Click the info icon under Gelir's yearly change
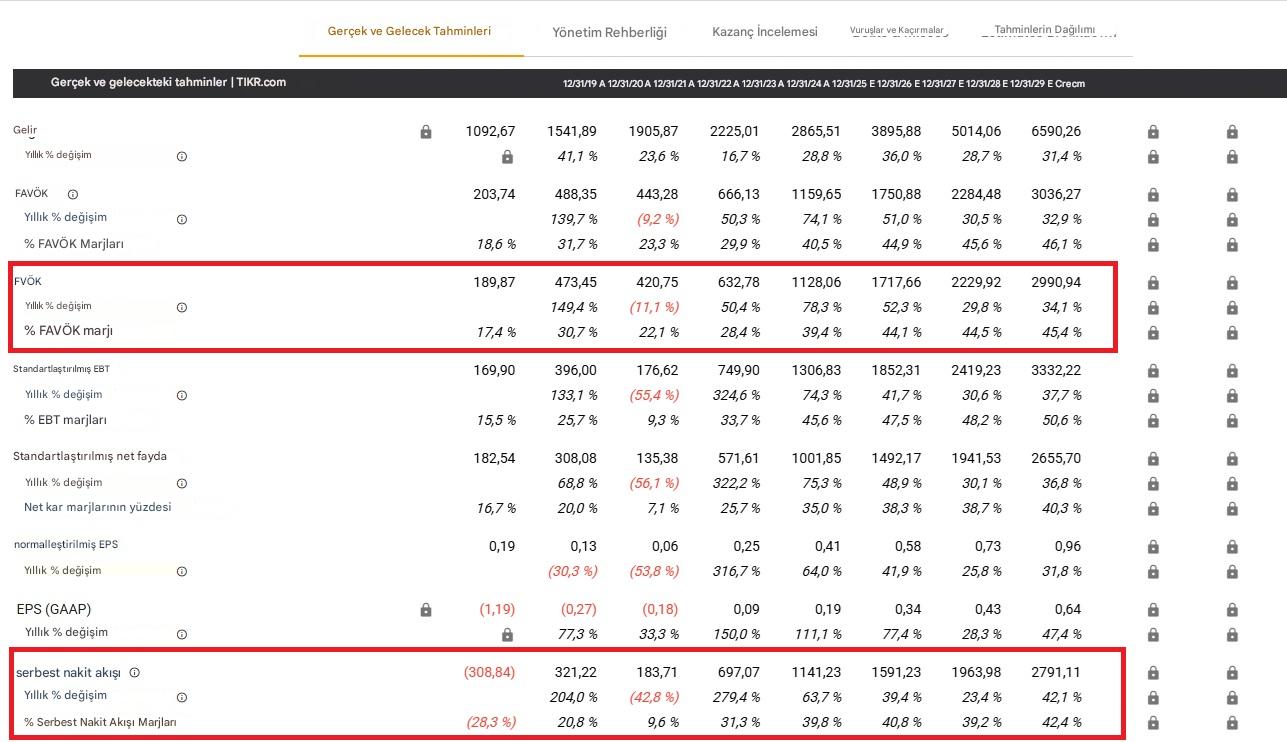This screenshot has width=1287, height=743. point(182,157)
